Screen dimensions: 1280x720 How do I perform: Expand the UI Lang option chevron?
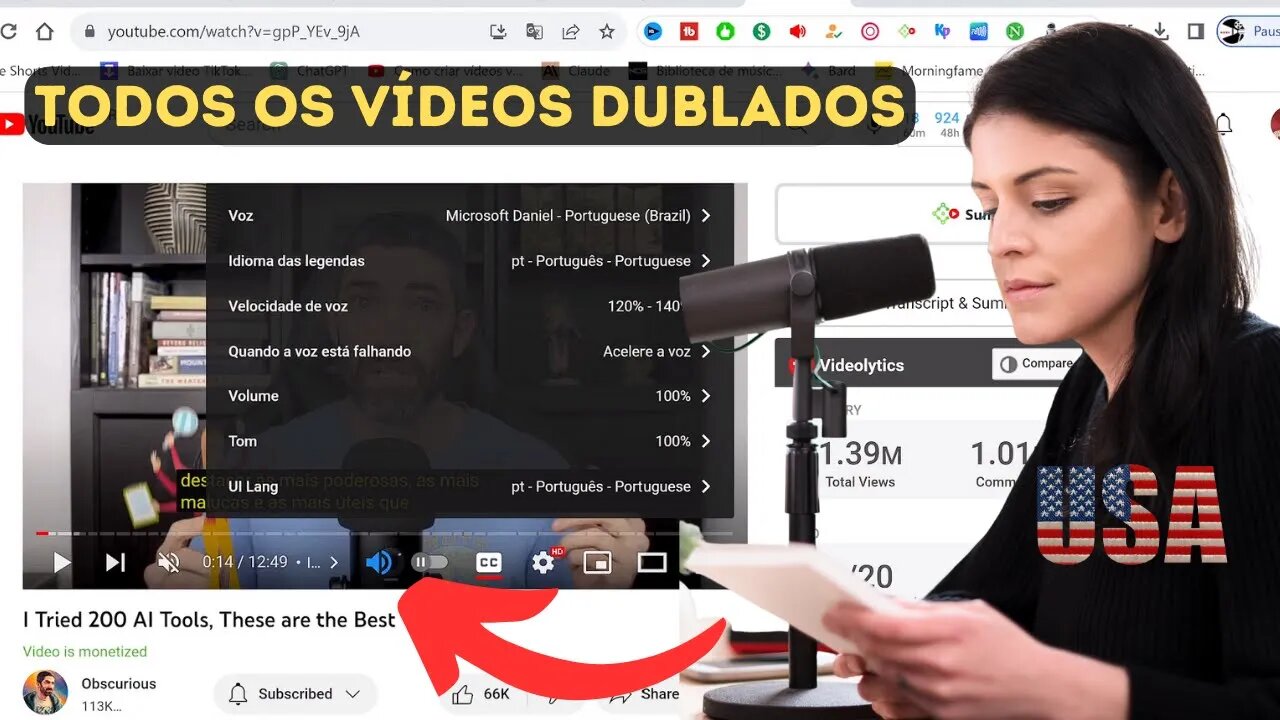pos(706,486)
